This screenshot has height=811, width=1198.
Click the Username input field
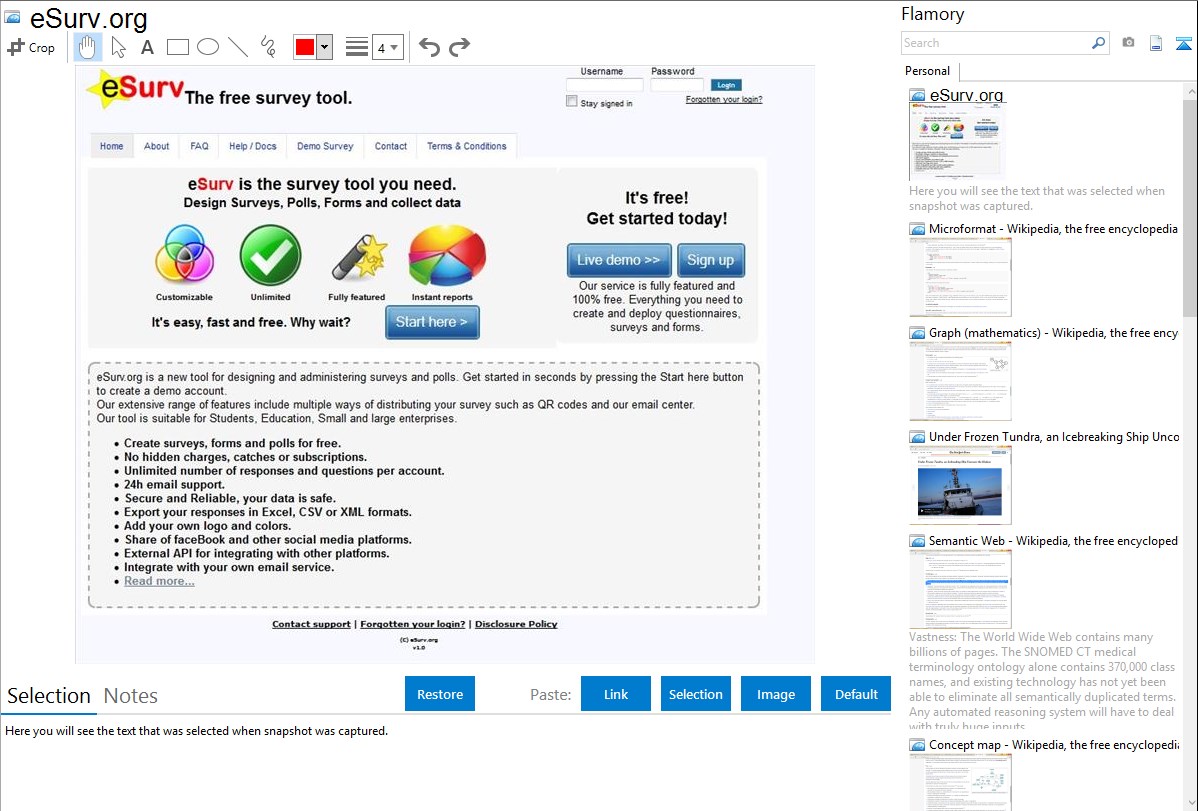tap(604, 85)
